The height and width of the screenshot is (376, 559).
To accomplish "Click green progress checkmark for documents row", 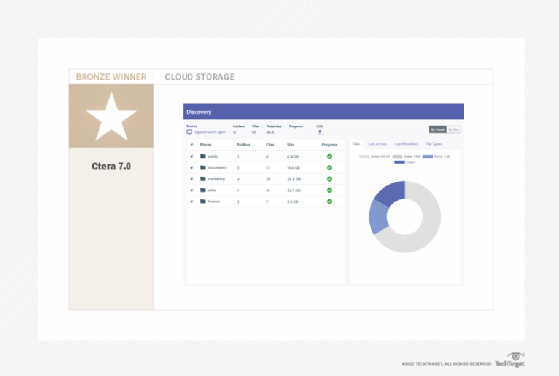I will (x=329, y=168).
